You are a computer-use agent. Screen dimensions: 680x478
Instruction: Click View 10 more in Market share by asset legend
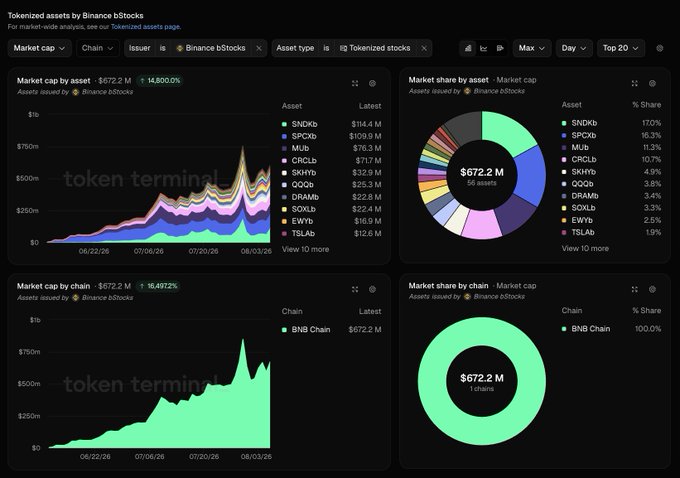click(585, 249)
